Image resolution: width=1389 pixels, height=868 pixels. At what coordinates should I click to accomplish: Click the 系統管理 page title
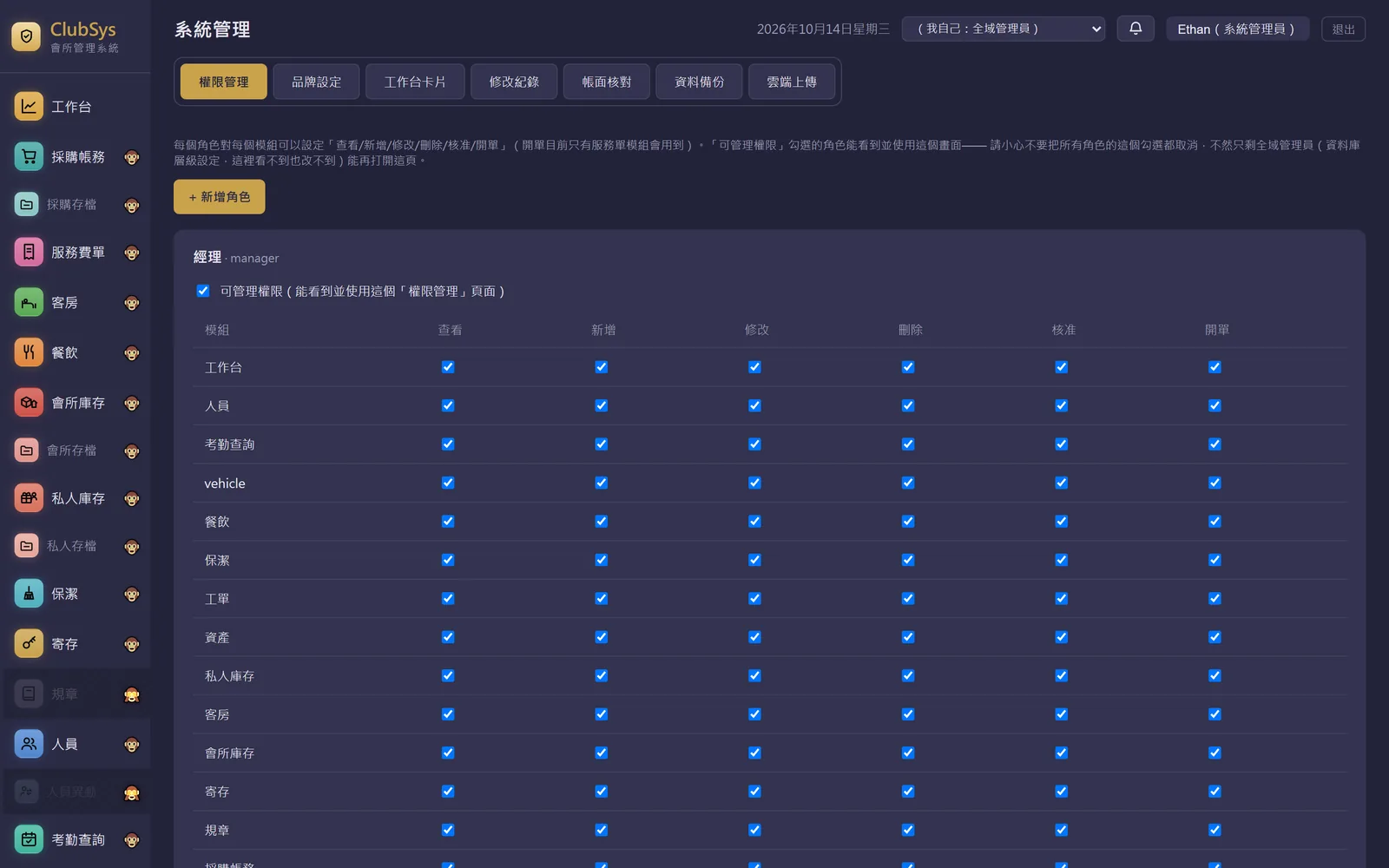pyautogui.click(x=213, y=30)
